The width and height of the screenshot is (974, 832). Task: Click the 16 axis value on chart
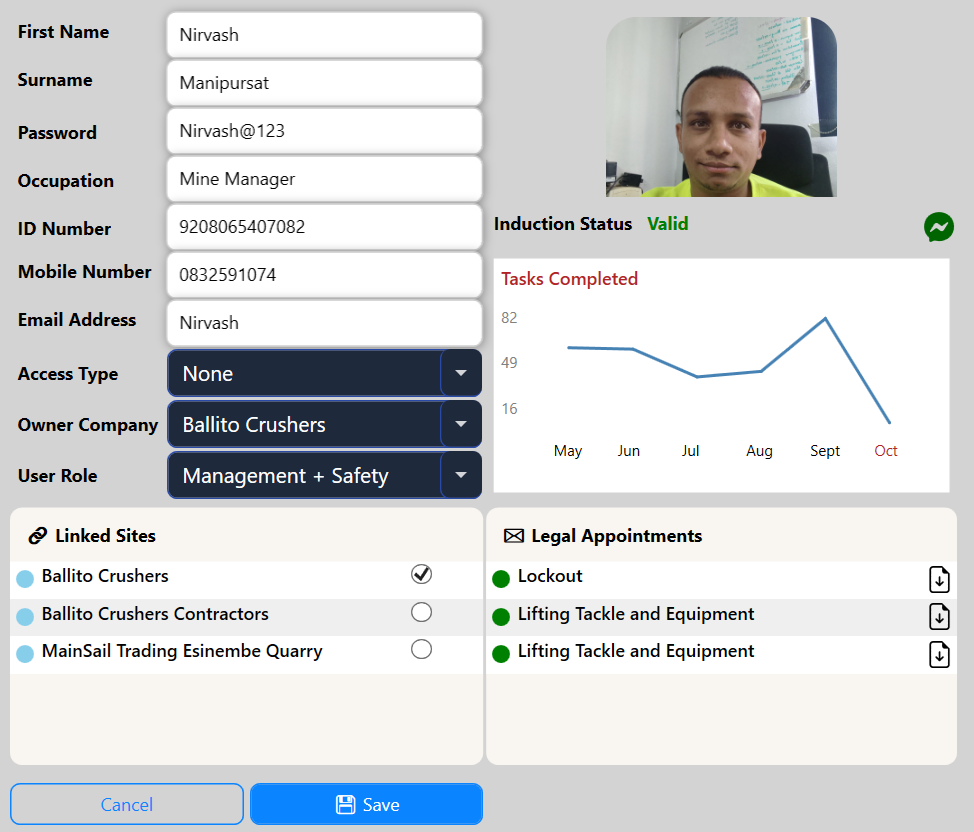(x=509, y=409)
